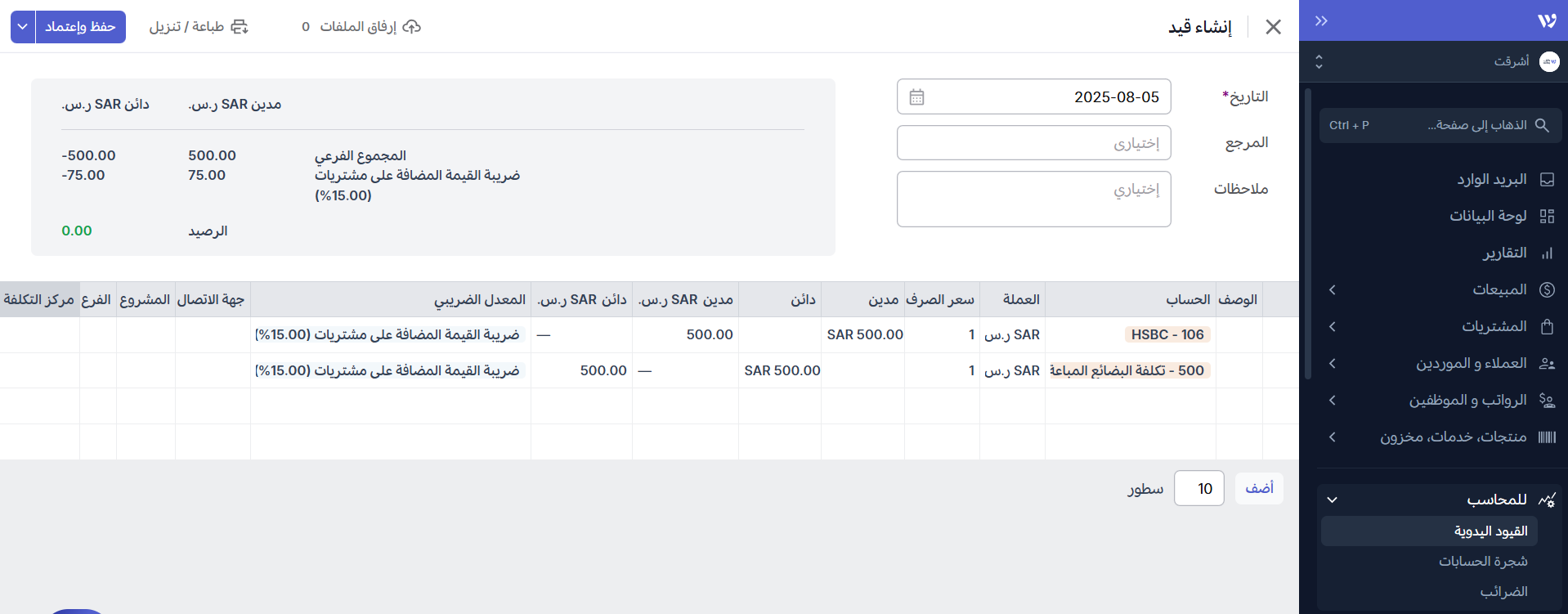
Task: Click Save and Approve (حفظ وإعتماد) button
Action: (80, 27)
